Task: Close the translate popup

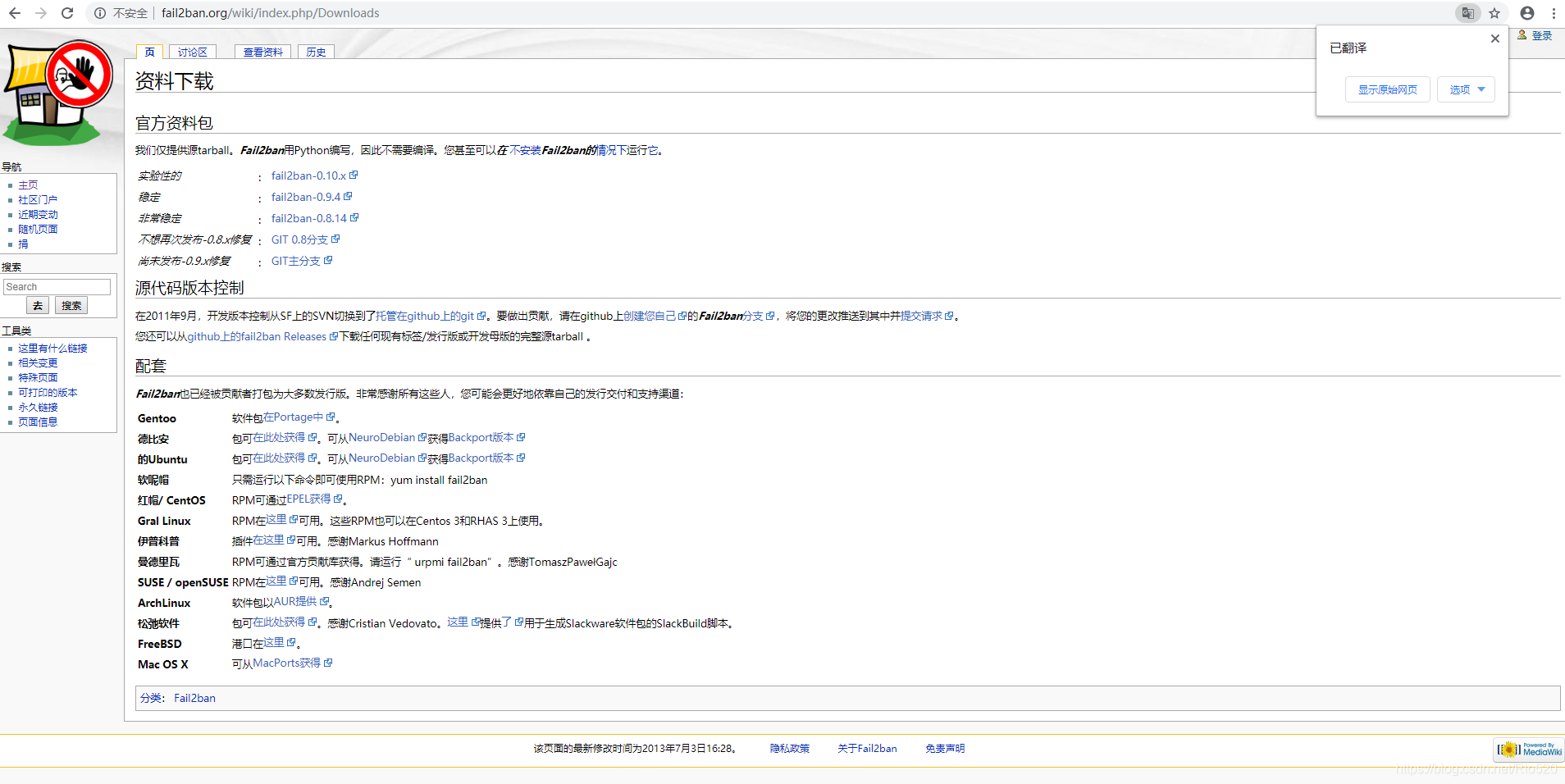Action: pos(1494,39)
